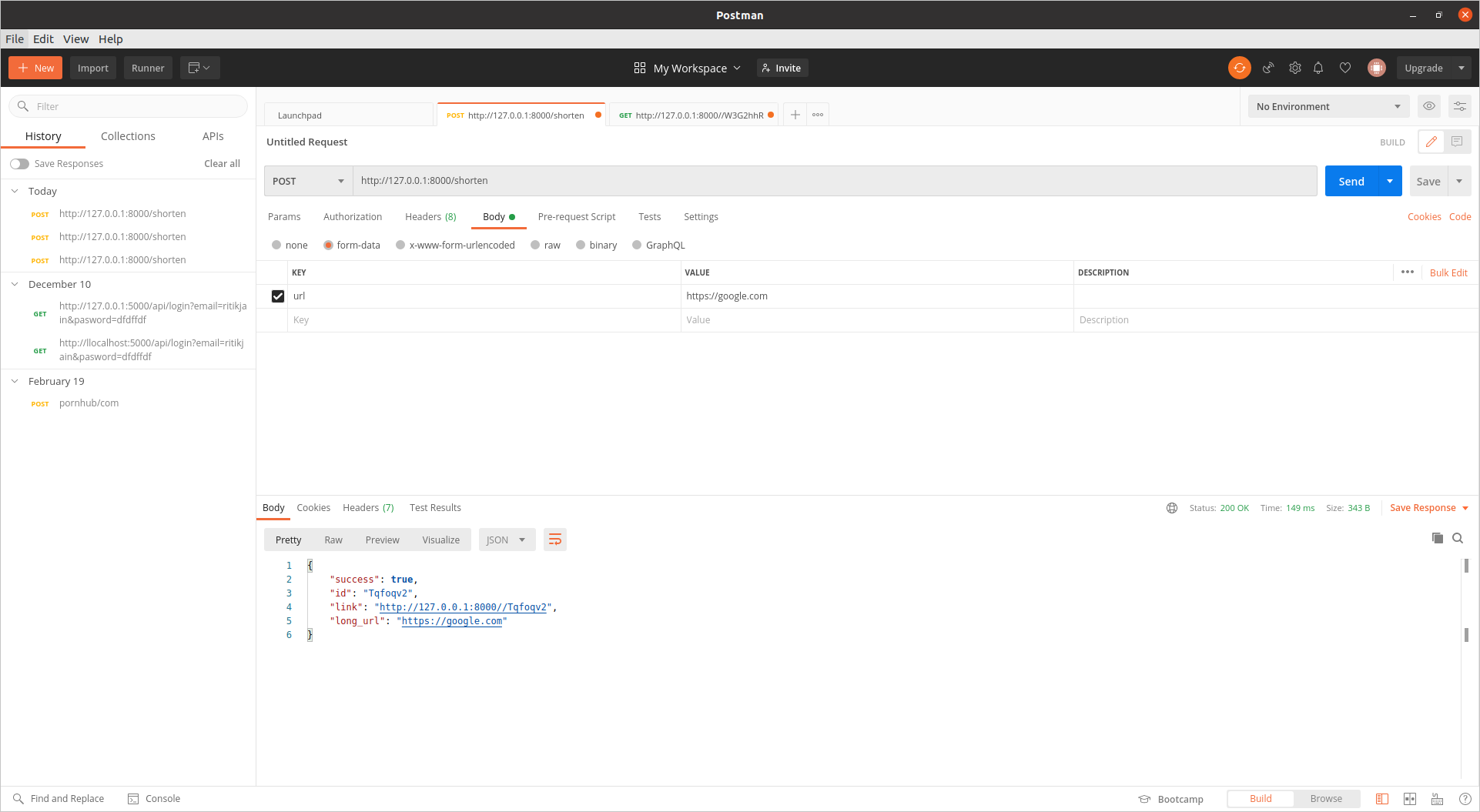Copy the response body with the copy icon

pyautogui.click(x=1437, y=538)
